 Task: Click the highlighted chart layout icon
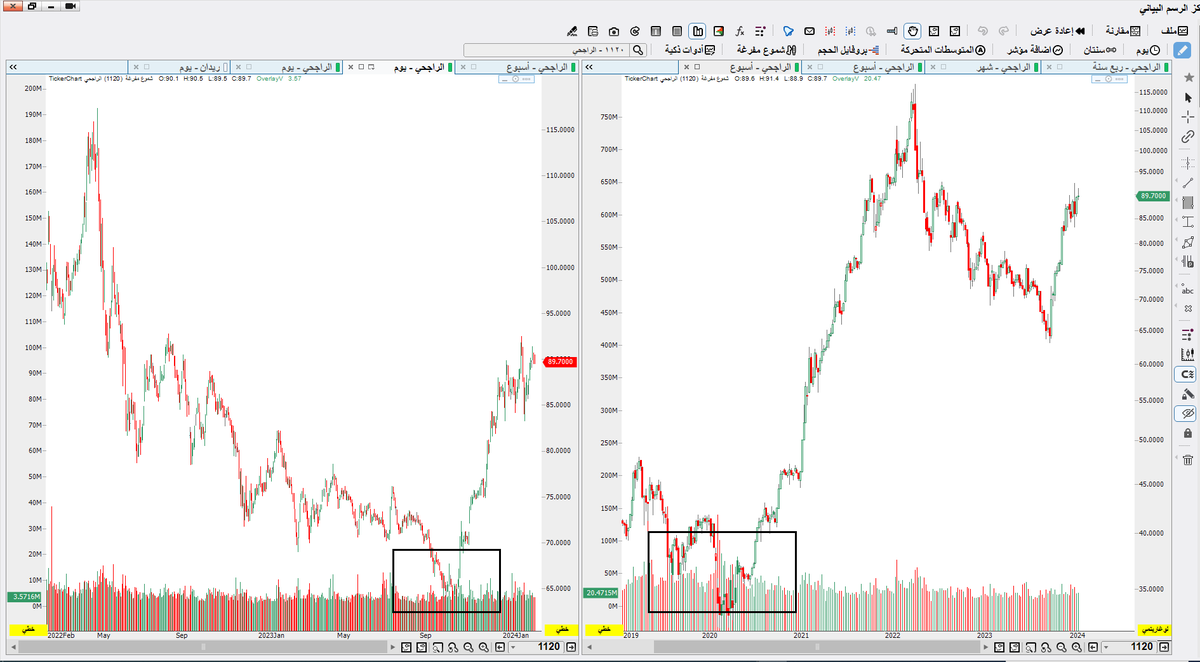pyautogui.click(x=697, y=31)
